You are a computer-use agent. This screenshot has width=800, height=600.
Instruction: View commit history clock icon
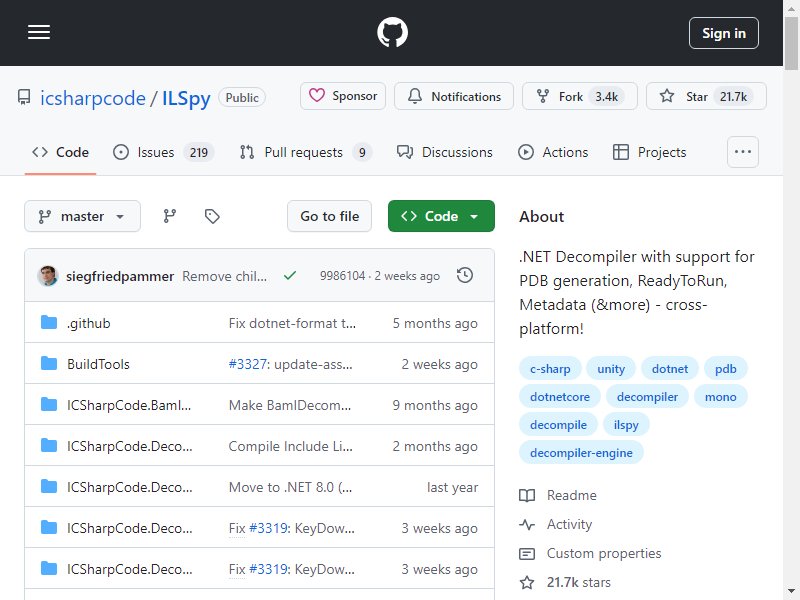(465, 276)
